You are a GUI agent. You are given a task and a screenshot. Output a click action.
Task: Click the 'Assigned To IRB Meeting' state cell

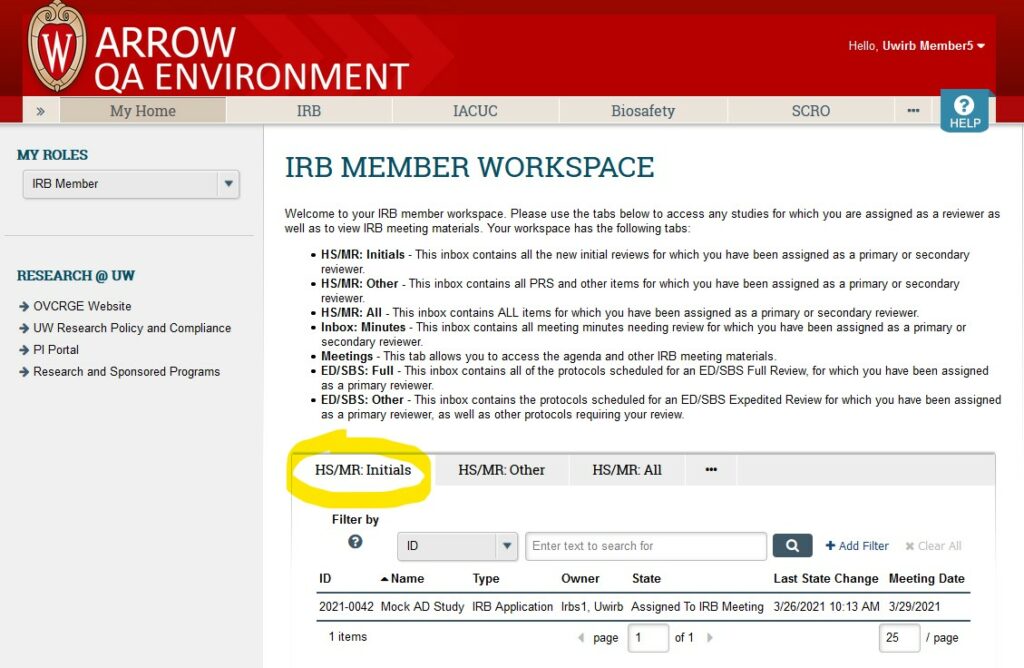(697, 607)
